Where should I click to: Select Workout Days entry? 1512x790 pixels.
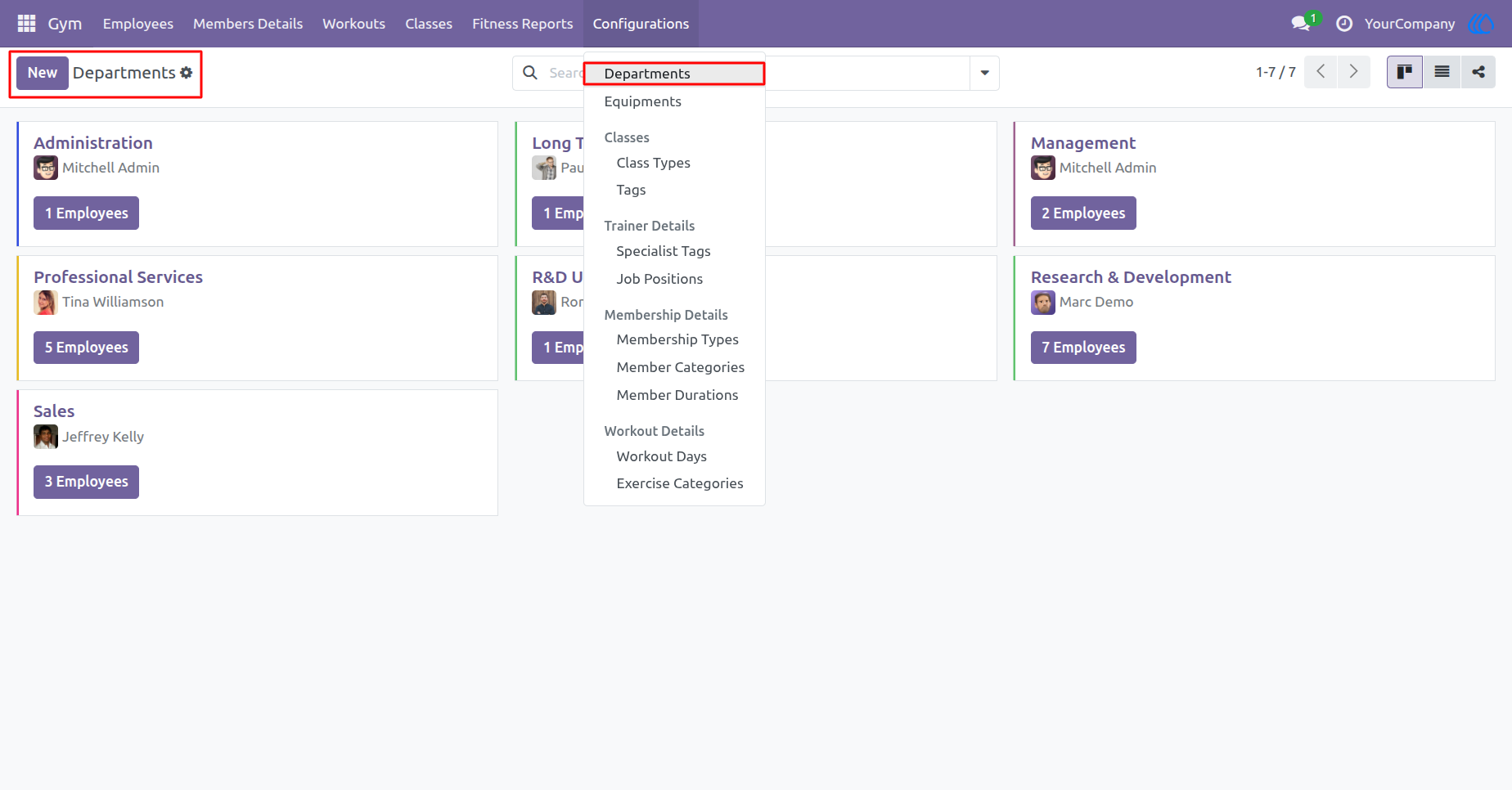click(x=674, y=456)
